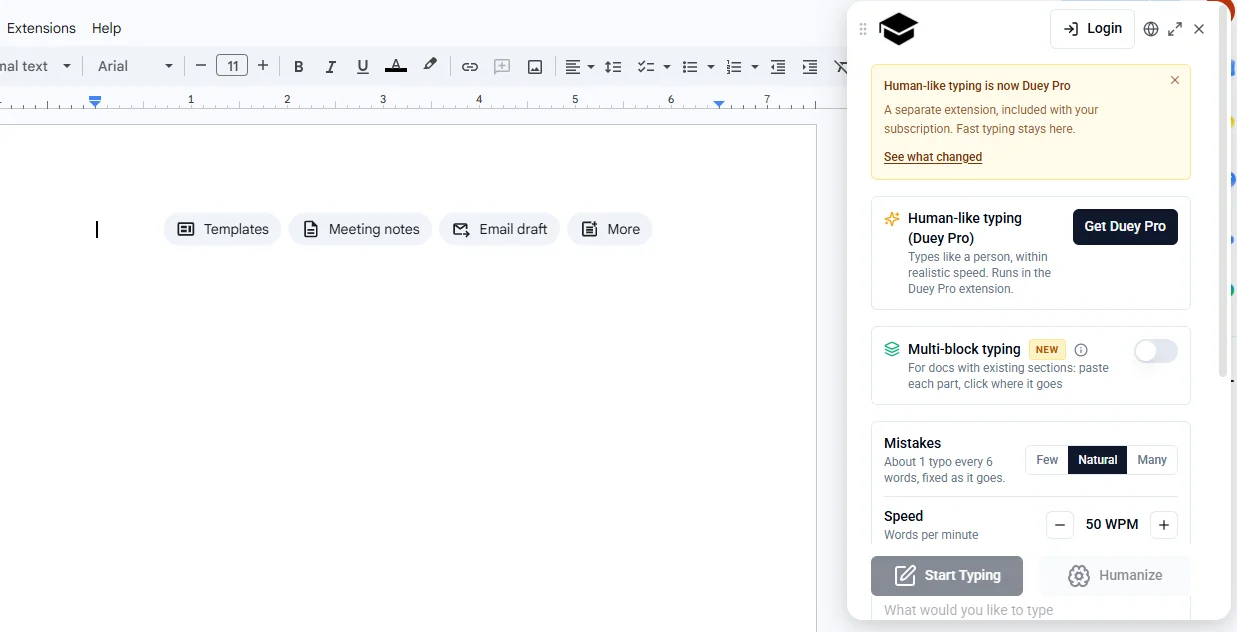Open the text color picker
This screenshot has height=632, width=1237.
tap(396, 67)
